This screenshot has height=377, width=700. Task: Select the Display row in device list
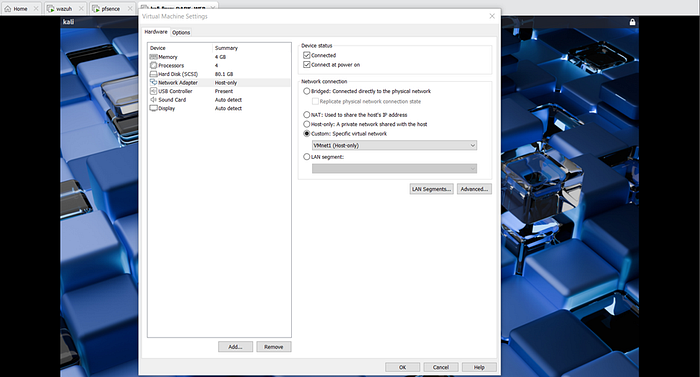(219, 108)
